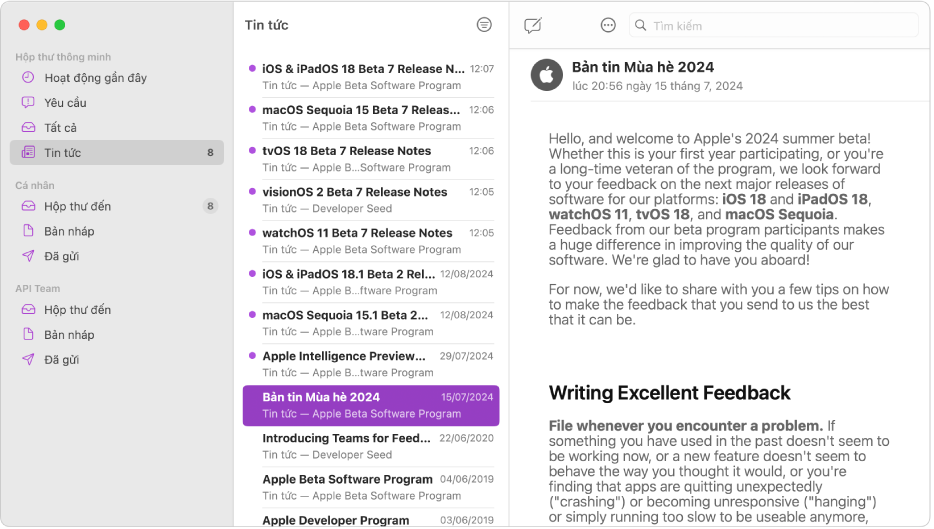Click the unread count badge on Hộp thư đến

tap(210, 206)
